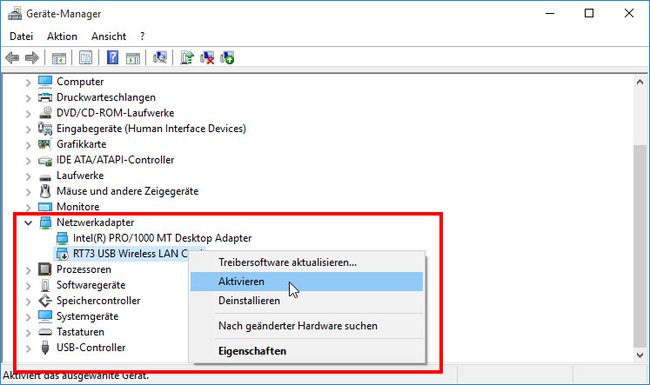Select the Monitore tree entry
The height and width of the screenshot is (385, 650).
tap(78, 206)
